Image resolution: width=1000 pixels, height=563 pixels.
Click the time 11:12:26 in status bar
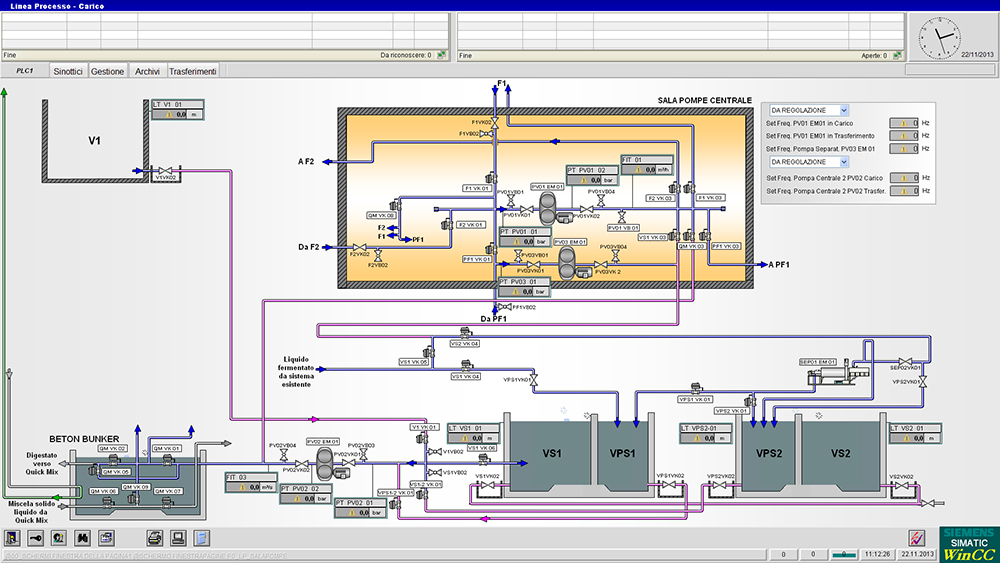coord(877,554)
